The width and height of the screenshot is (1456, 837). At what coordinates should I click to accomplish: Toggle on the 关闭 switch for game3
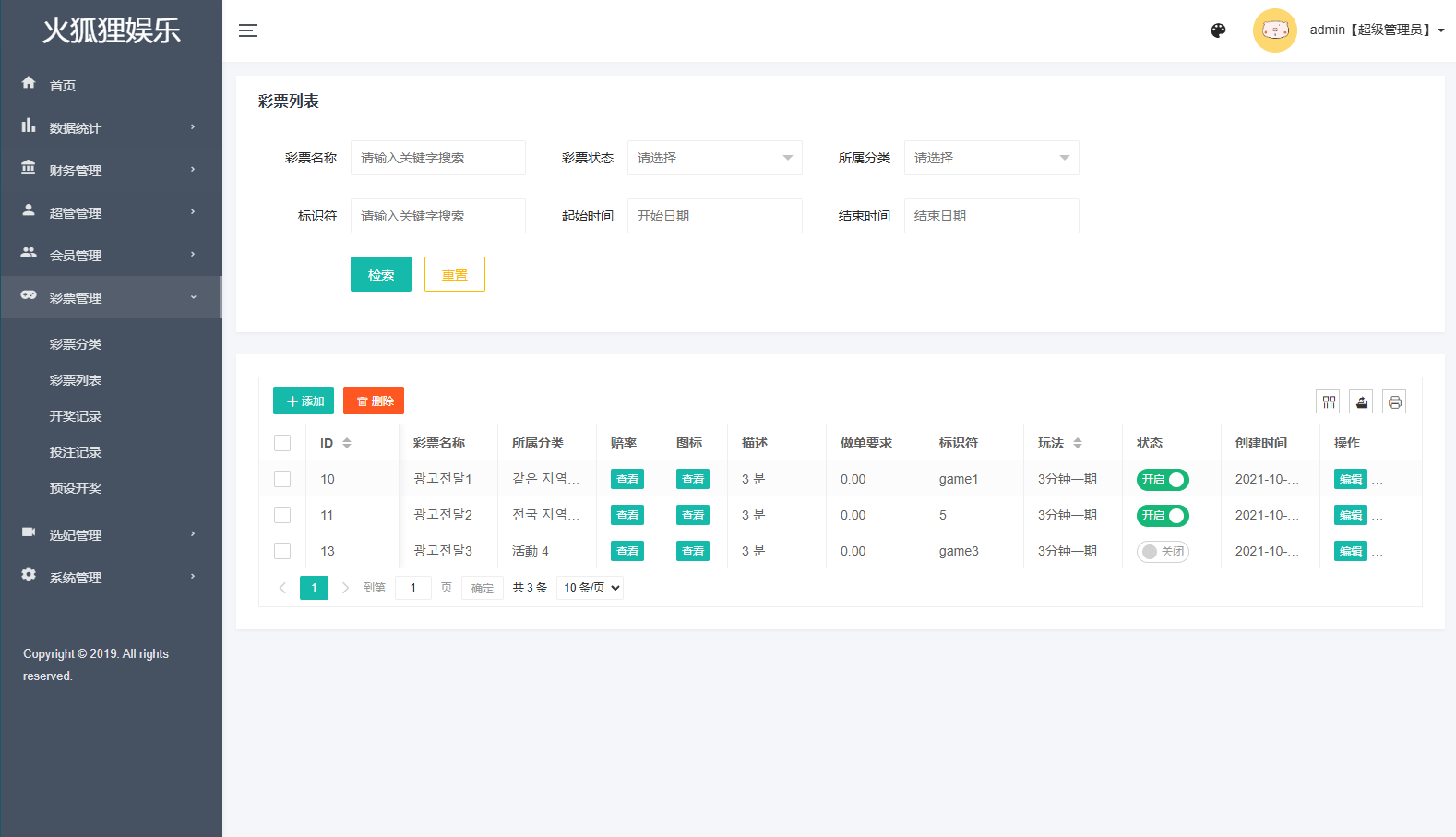coord(1163,552)
